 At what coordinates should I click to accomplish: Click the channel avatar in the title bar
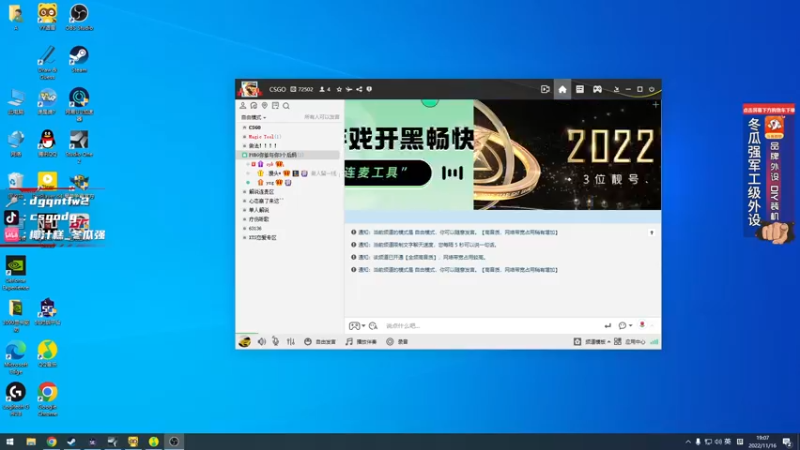[x=249, y=89]
